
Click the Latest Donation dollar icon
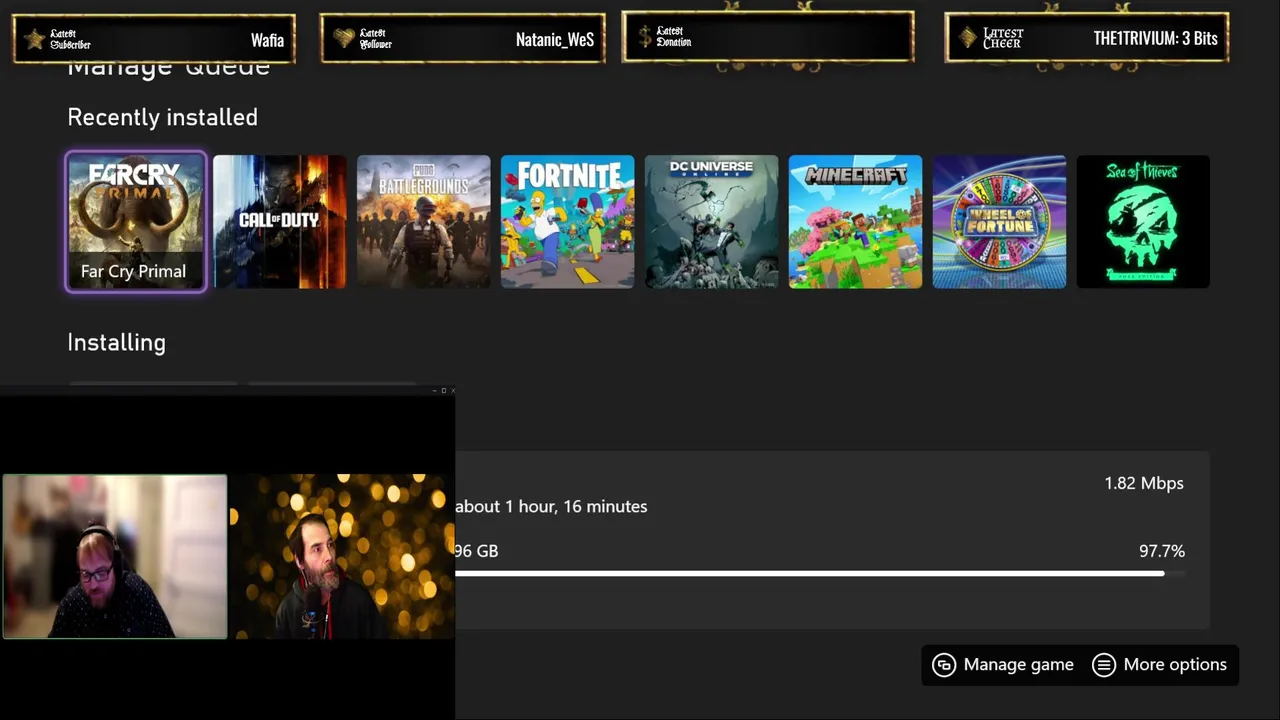[x=645, y=37]
